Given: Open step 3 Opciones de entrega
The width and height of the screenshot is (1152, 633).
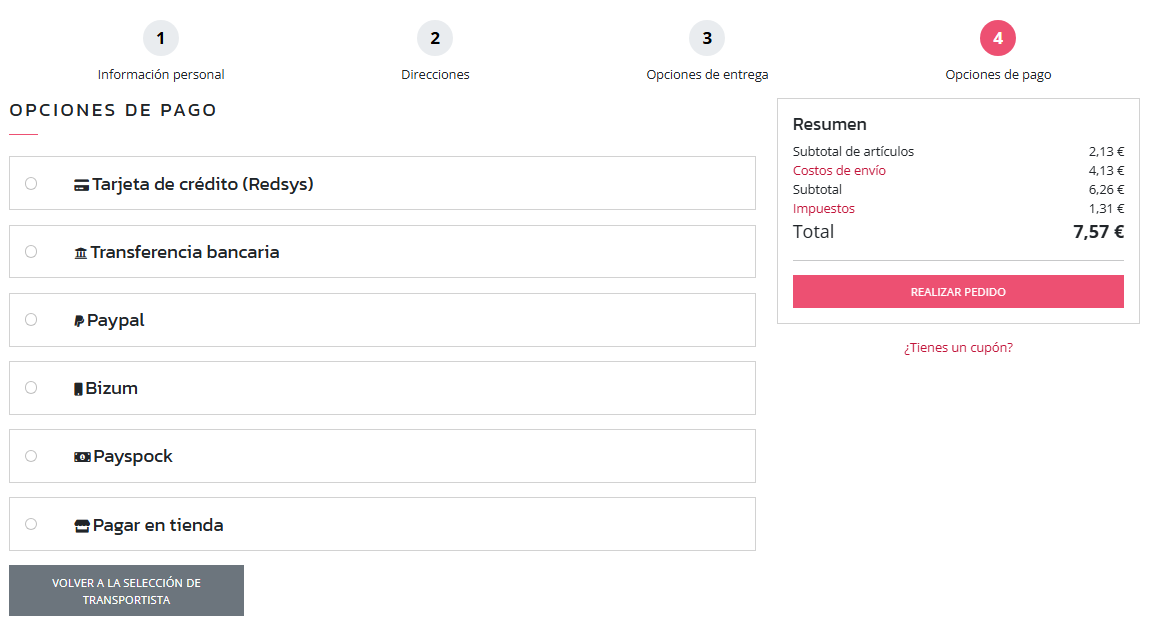Looking at the screenshot, I should [x=707, y=39].
